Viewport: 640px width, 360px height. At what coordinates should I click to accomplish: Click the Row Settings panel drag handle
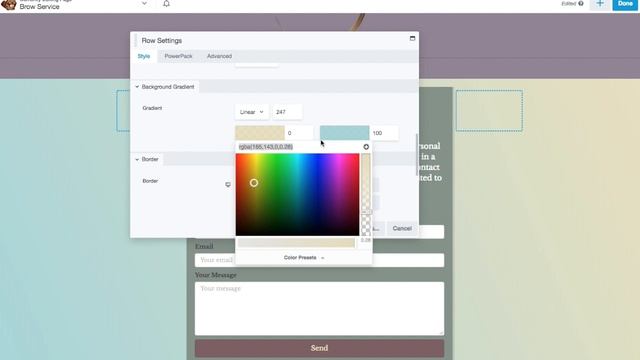tap(135, 40)
